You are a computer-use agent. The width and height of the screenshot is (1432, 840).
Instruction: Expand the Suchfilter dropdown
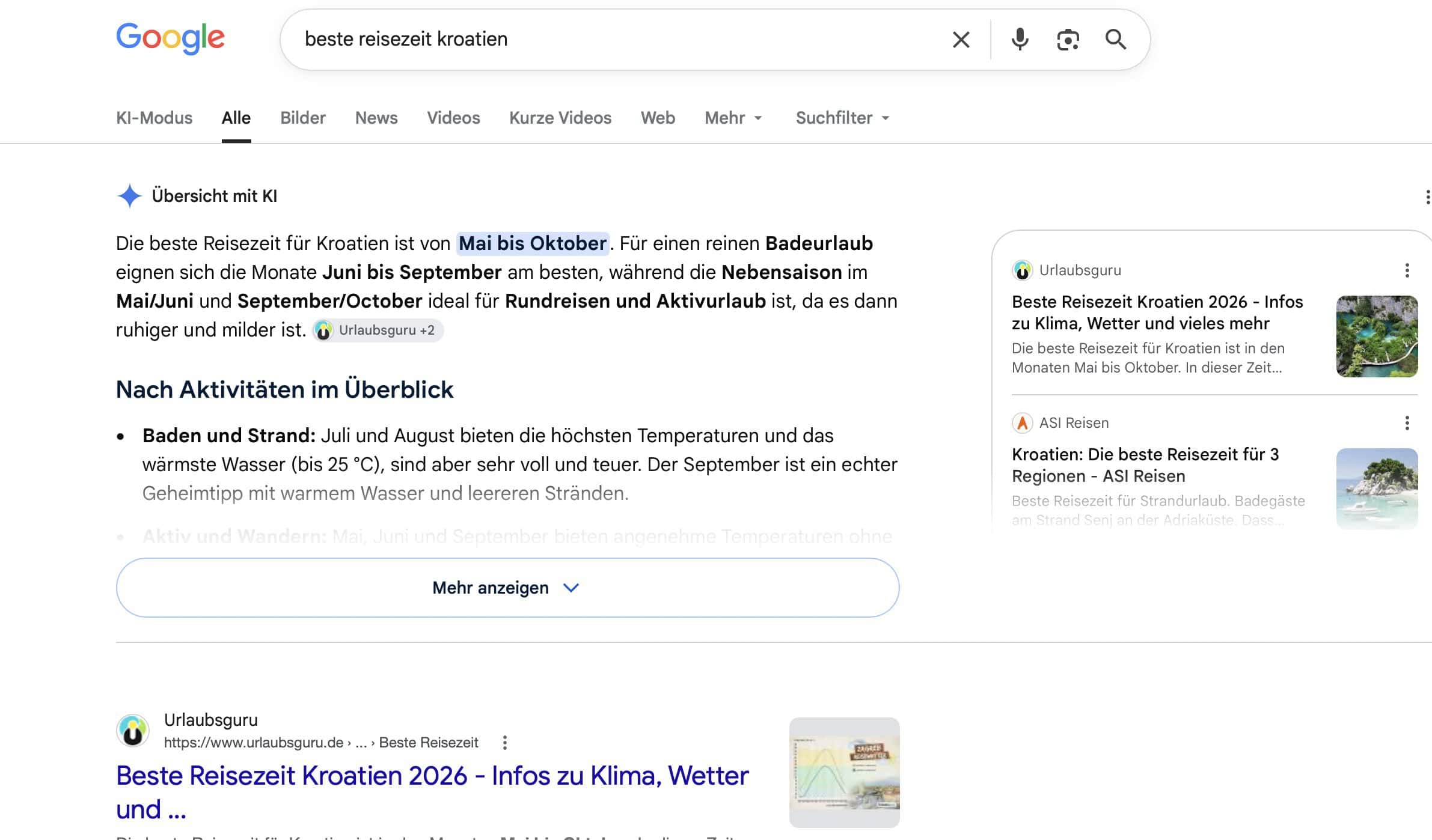[843, 118]
